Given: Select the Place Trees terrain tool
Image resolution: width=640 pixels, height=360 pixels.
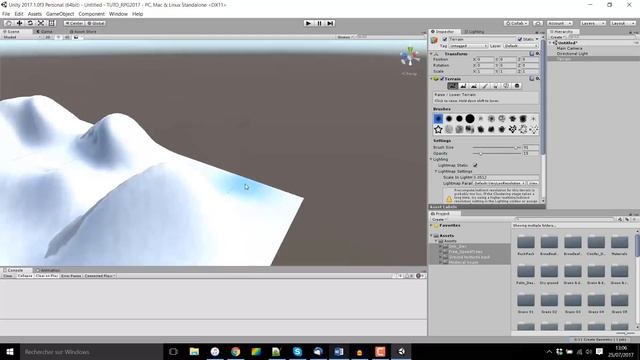Looking at the screenshot, I should (x=496, y=86).
